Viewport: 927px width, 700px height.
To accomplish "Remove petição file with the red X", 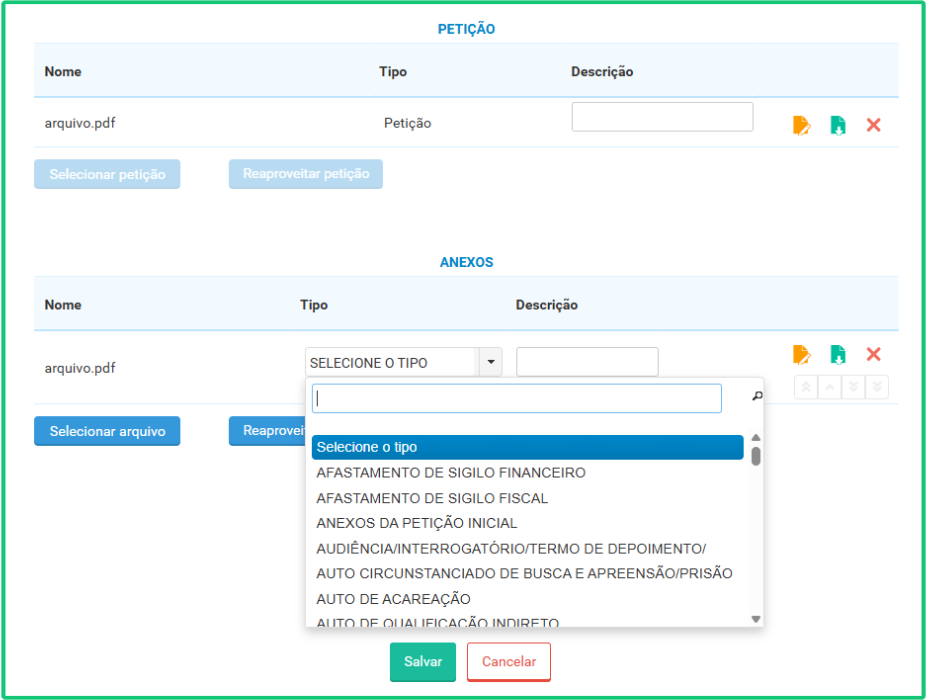I will point(873,125).
